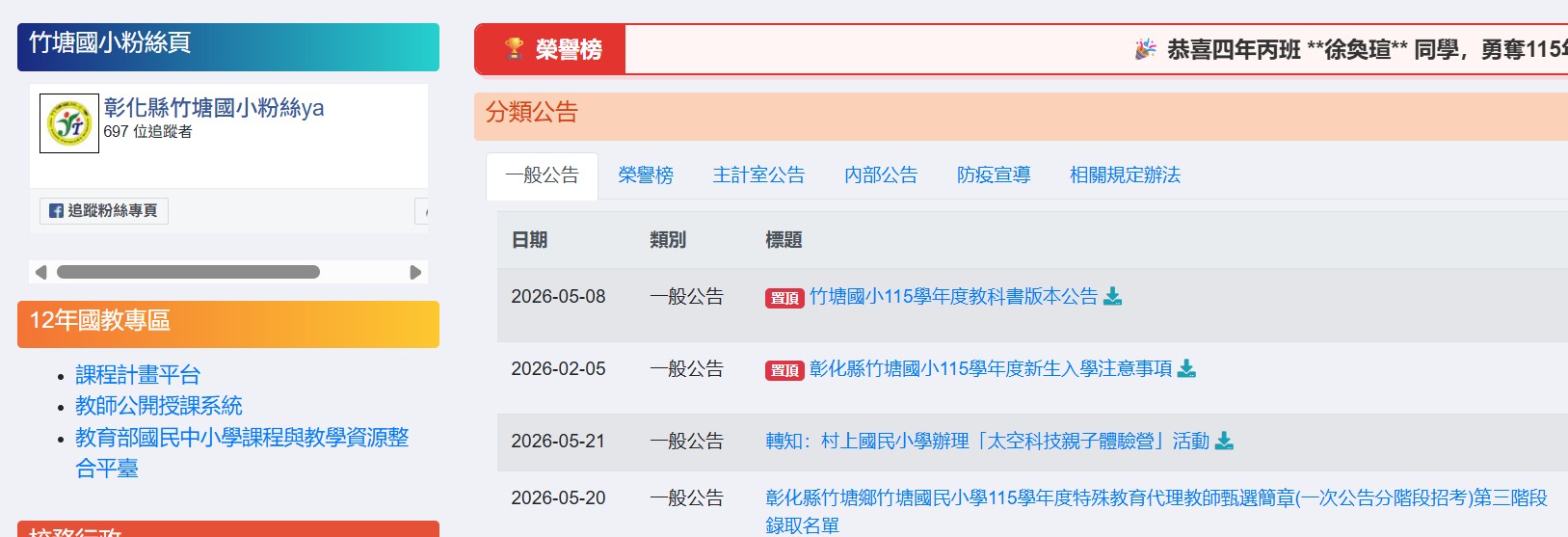The width and height of the screenshot is (1568, 537).
Task: Download attachment for 竹塘國小115學年度教科書版本公告
Action: tap(1112, 296)
